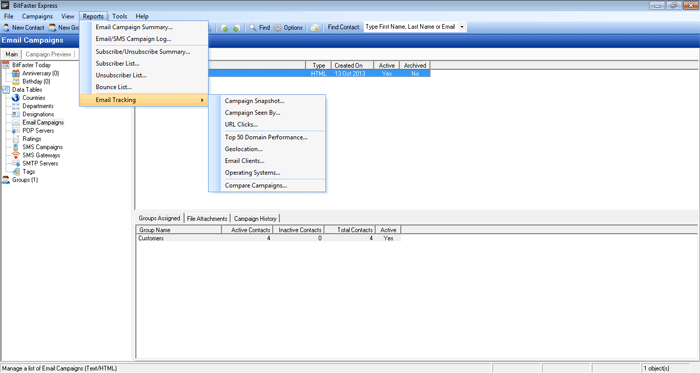
Task: Select the Countries globe icon in tree
Action: tap(16, 98)
